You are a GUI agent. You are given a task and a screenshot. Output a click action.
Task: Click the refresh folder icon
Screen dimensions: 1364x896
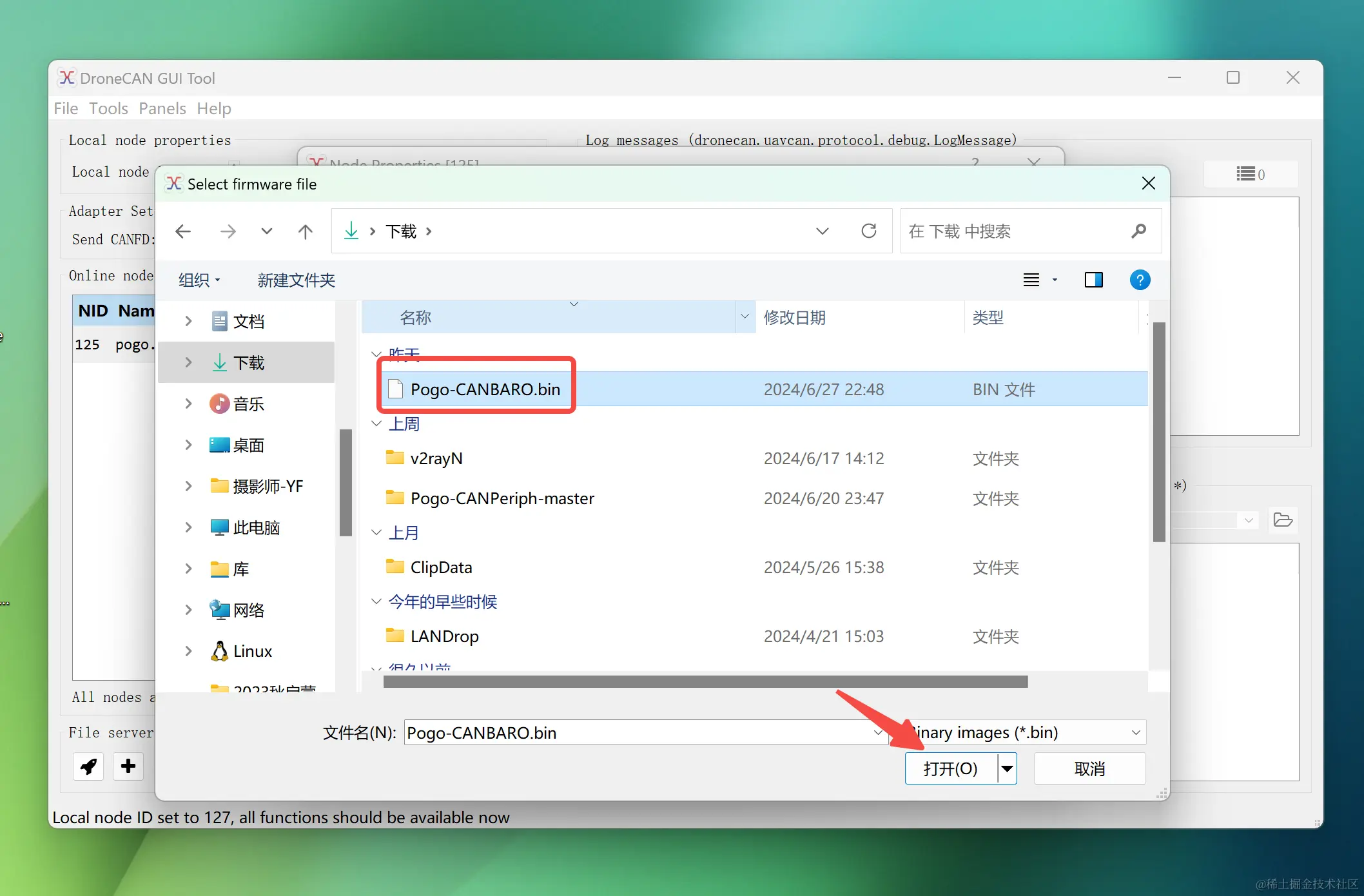tap(869, 231)
